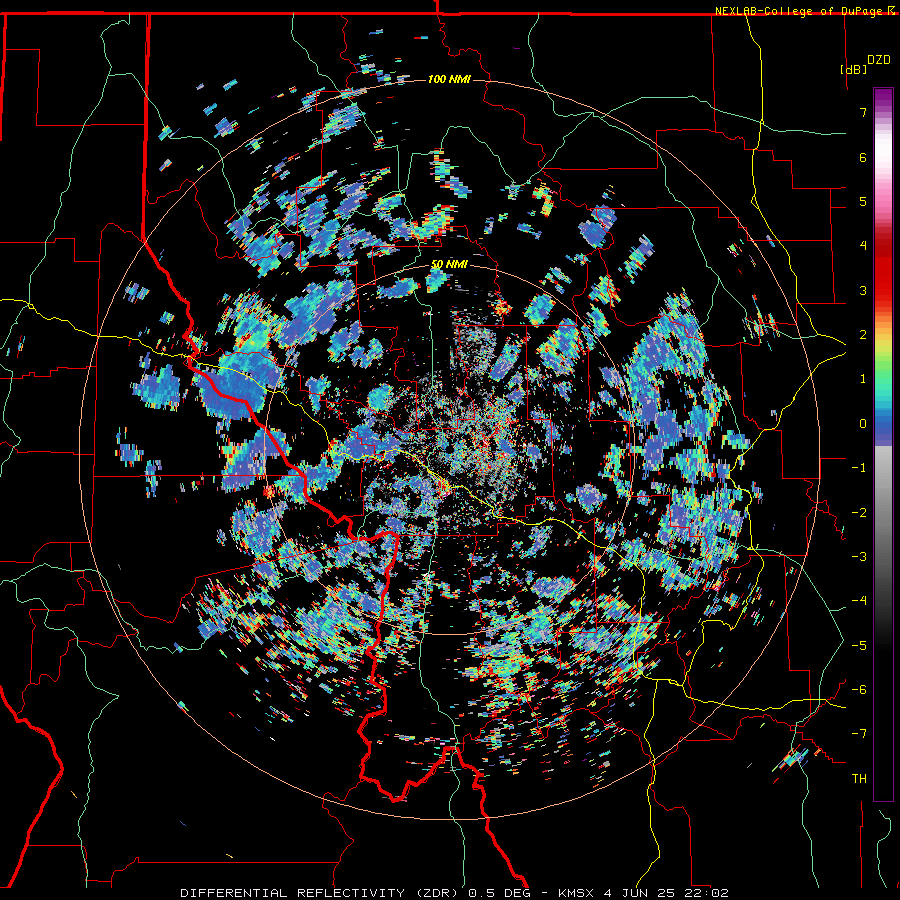The height and width of the screenshot is (900, 900).
Task: Click the -1 value on the color scale
Action: coord(859,468)
